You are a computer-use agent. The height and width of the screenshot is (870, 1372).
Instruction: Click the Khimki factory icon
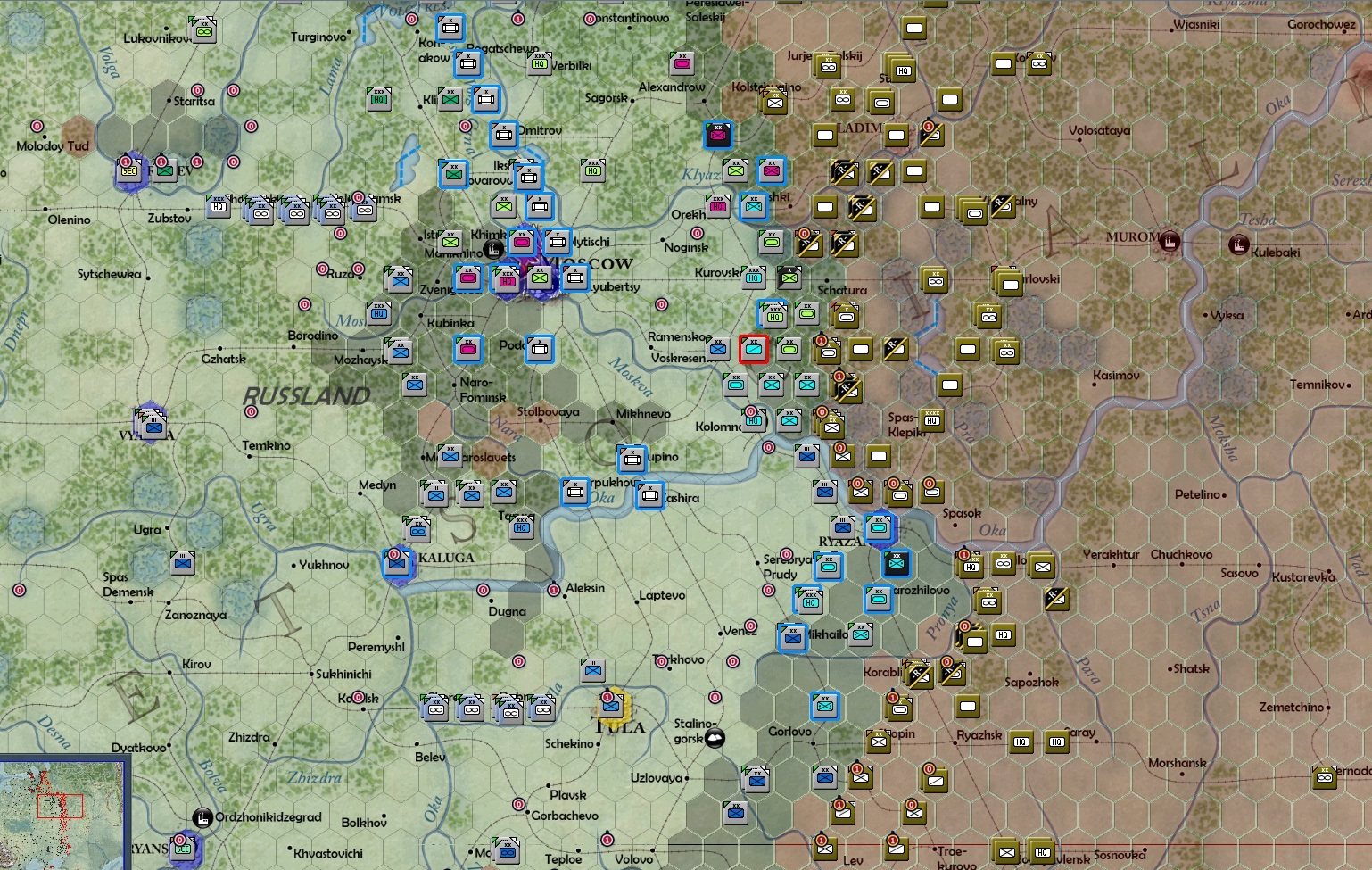tap(492, 247)
